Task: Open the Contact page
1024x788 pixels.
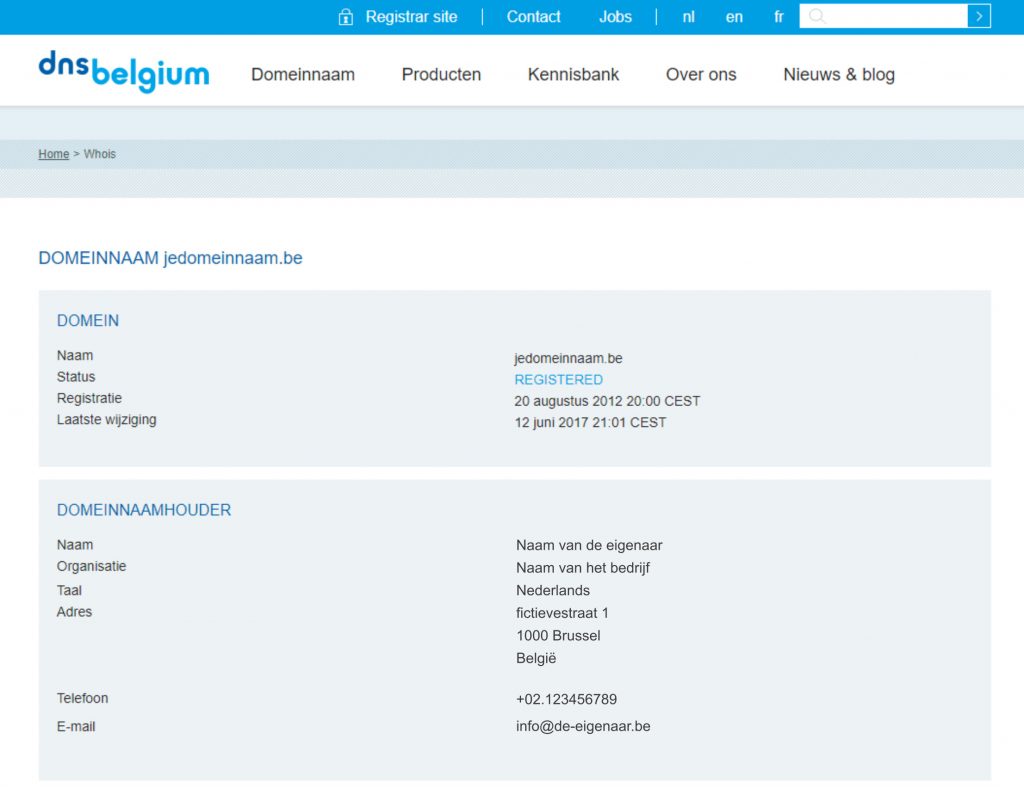Action: click(x=534, y=17)
